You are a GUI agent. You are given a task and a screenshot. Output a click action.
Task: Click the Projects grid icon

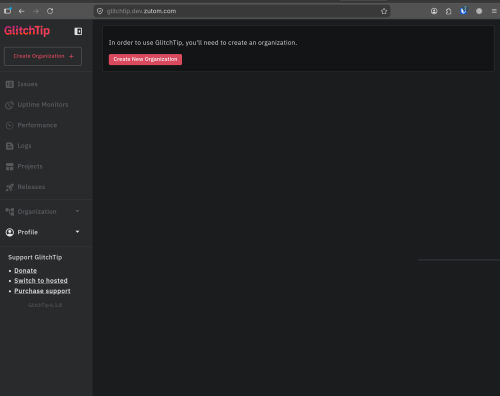(x=10, y=167)
